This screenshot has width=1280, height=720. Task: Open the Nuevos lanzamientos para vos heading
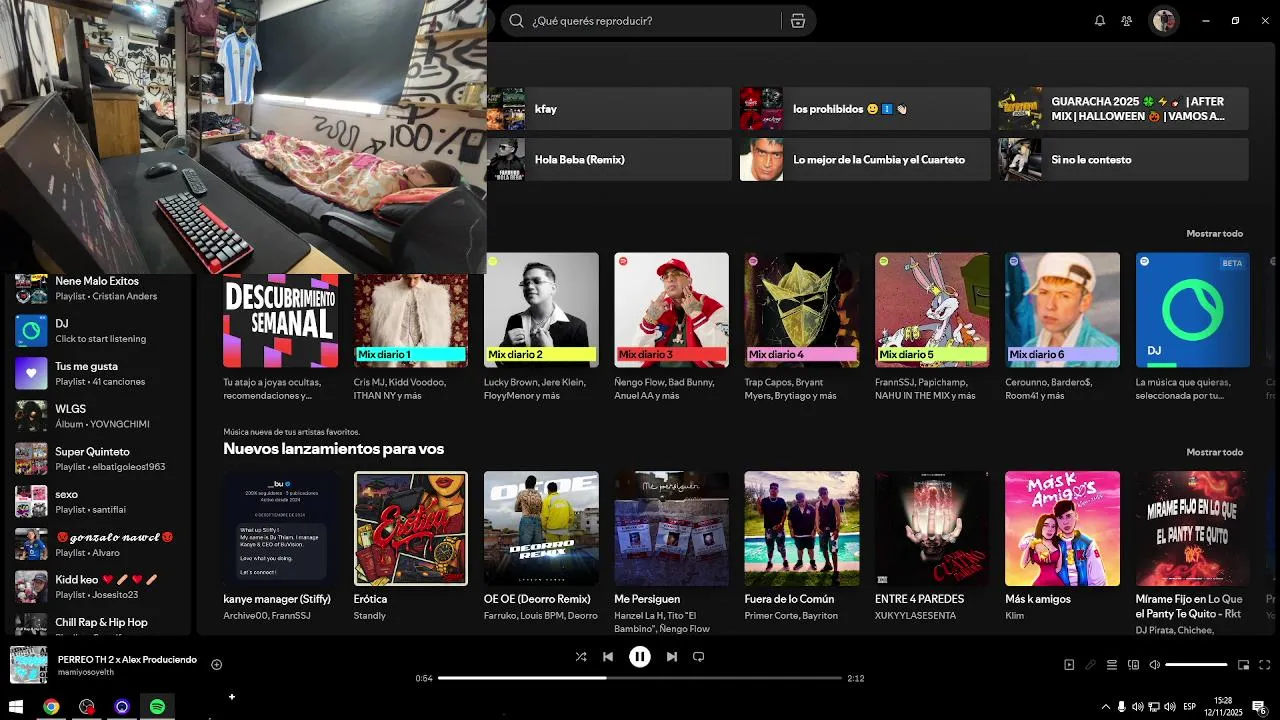333,449
